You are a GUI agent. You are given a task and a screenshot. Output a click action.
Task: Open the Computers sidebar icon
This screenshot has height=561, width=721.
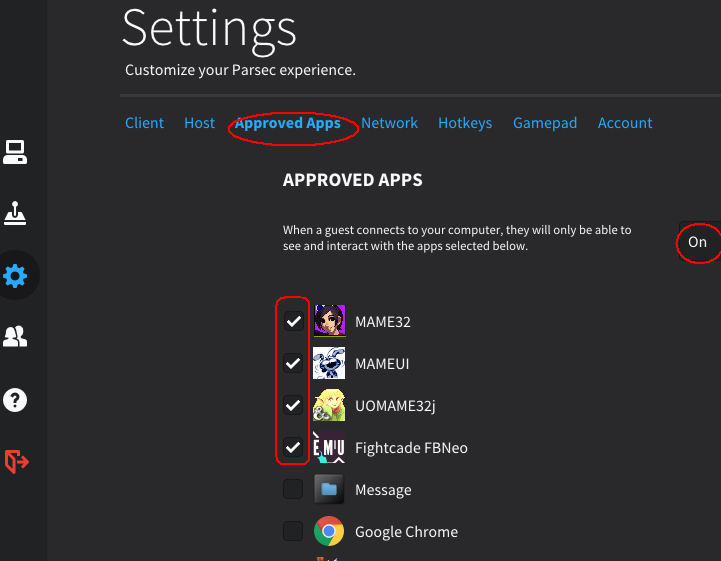point(15,152)
